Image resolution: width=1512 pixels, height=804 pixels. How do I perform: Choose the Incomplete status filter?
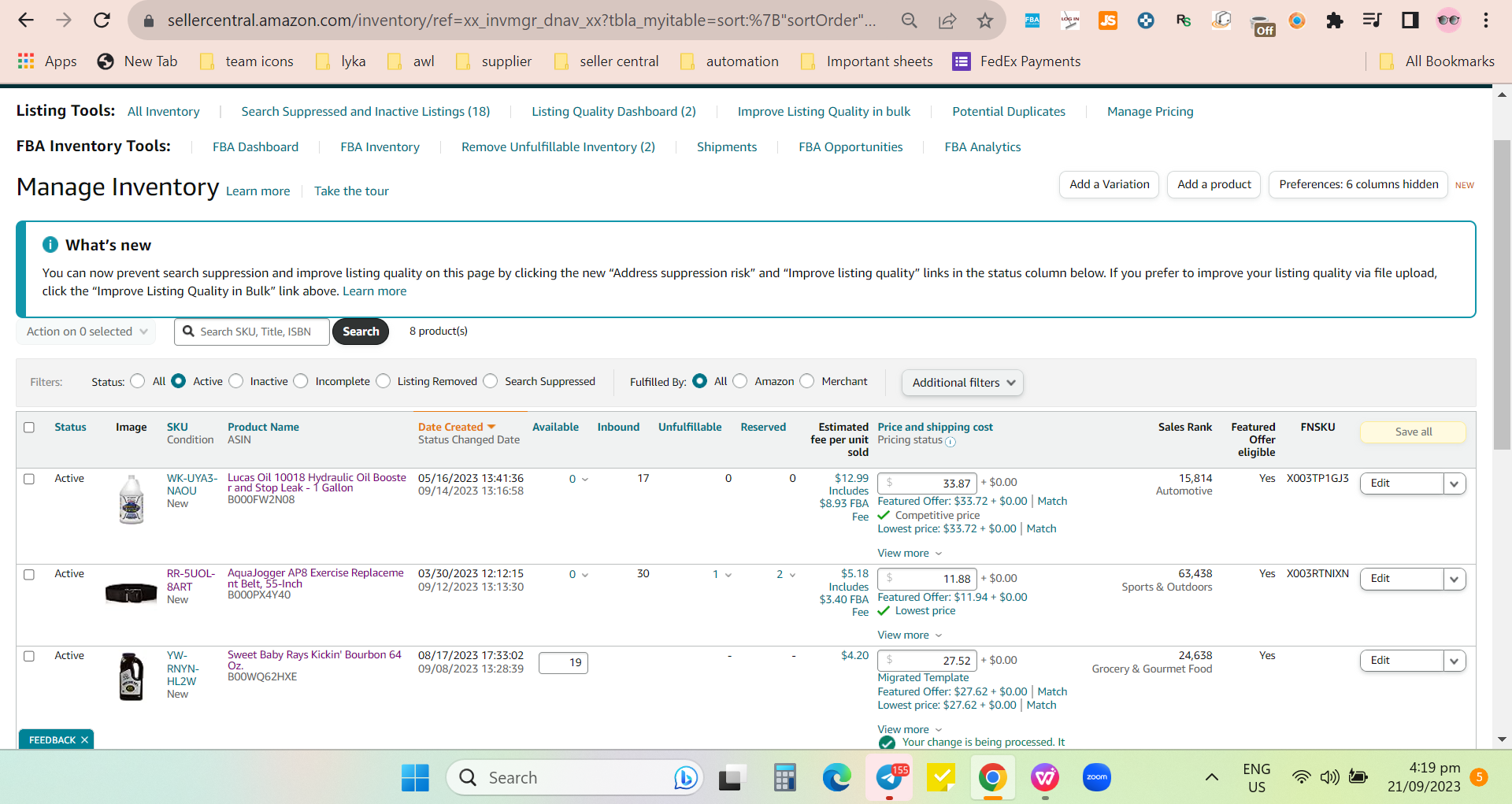pyautogui.click(x=301, y=381)
